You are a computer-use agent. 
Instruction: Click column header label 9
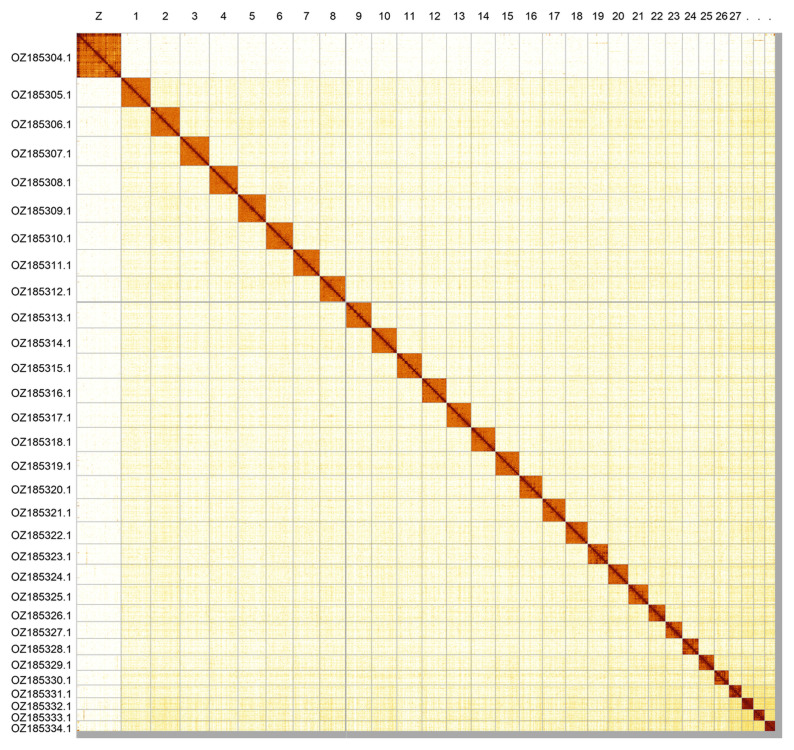tap(358, 17)
